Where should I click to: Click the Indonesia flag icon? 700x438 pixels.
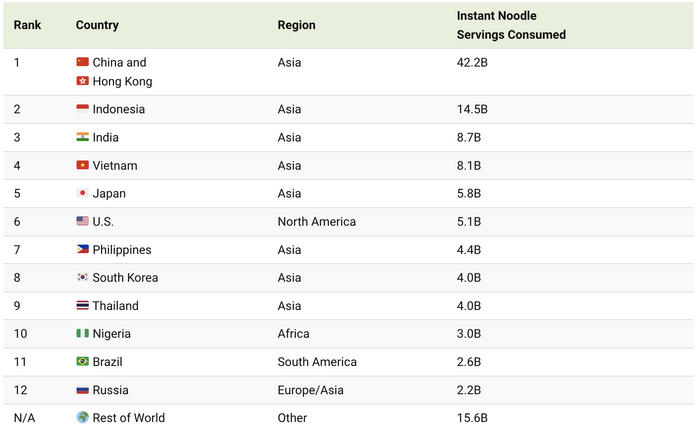(x=82, y=109)
